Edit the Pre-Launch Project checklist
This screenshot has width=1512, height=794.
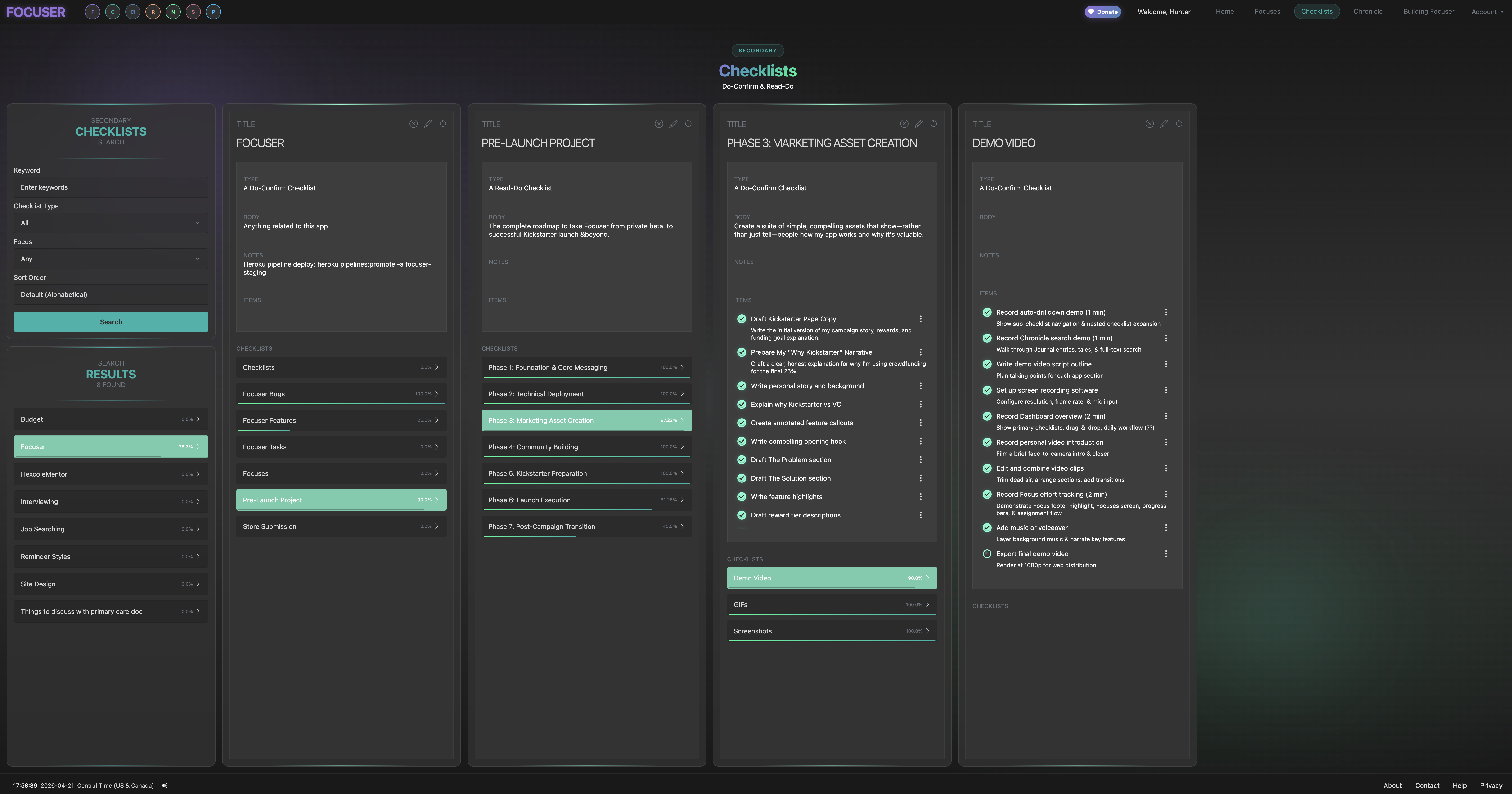[x=674, y=124]
